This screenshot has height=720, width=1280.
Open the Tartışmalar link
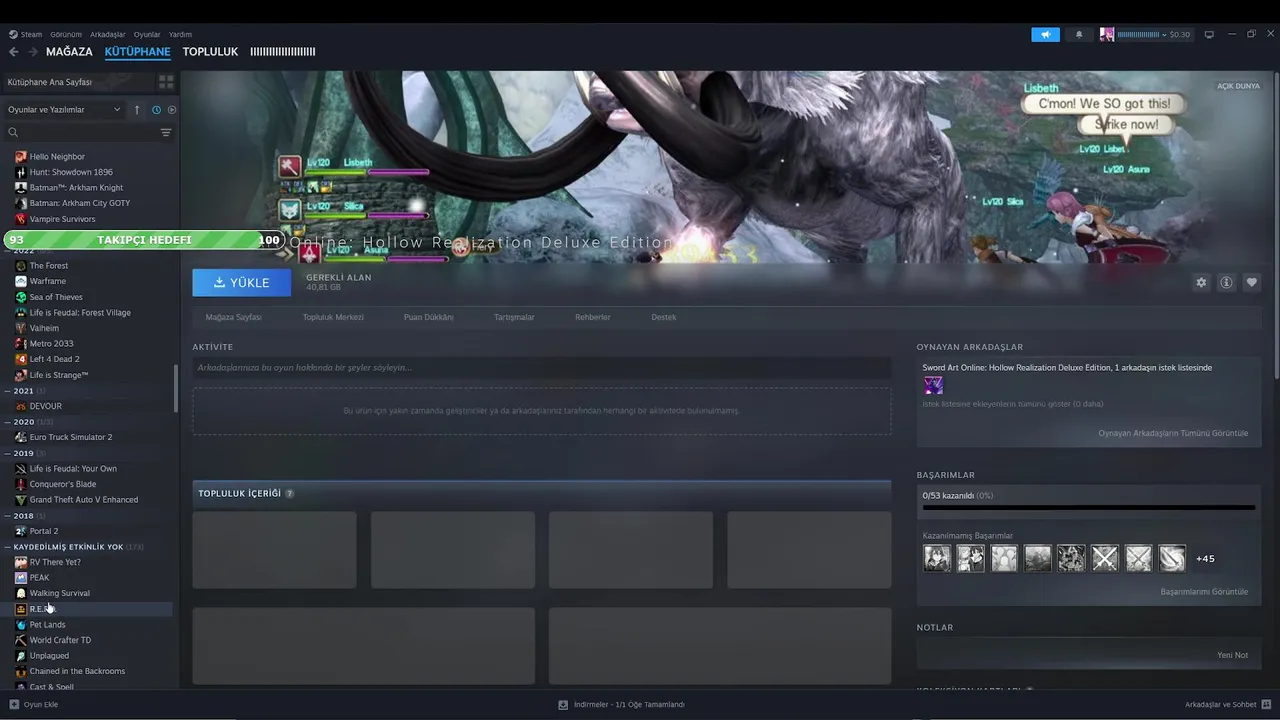pyautogui.click(x=514, y=317)
